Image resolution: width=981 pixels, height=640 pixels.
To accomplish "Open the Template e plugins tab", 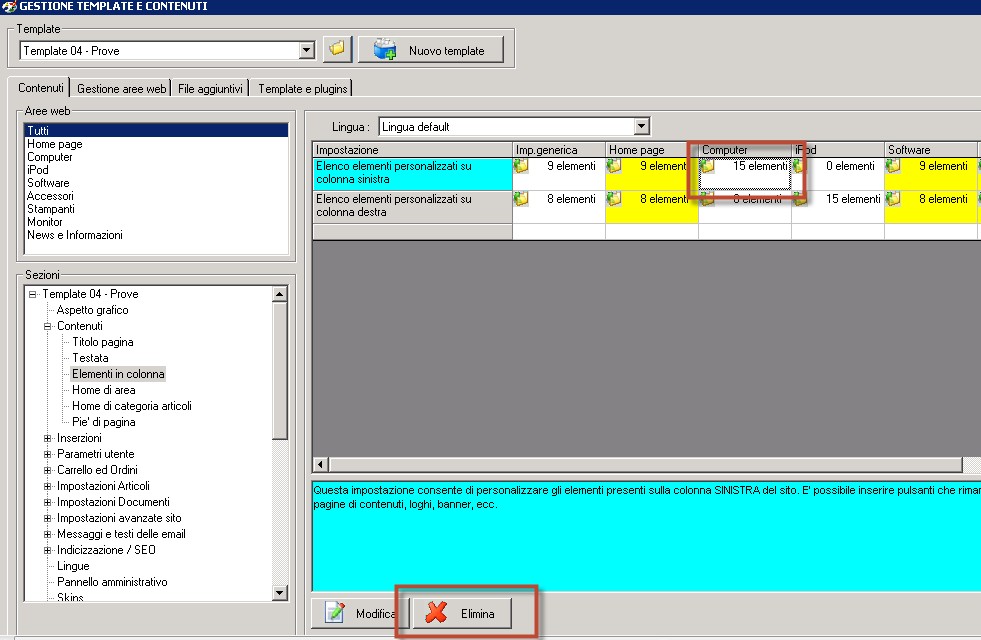I will (x=303, y=89).
